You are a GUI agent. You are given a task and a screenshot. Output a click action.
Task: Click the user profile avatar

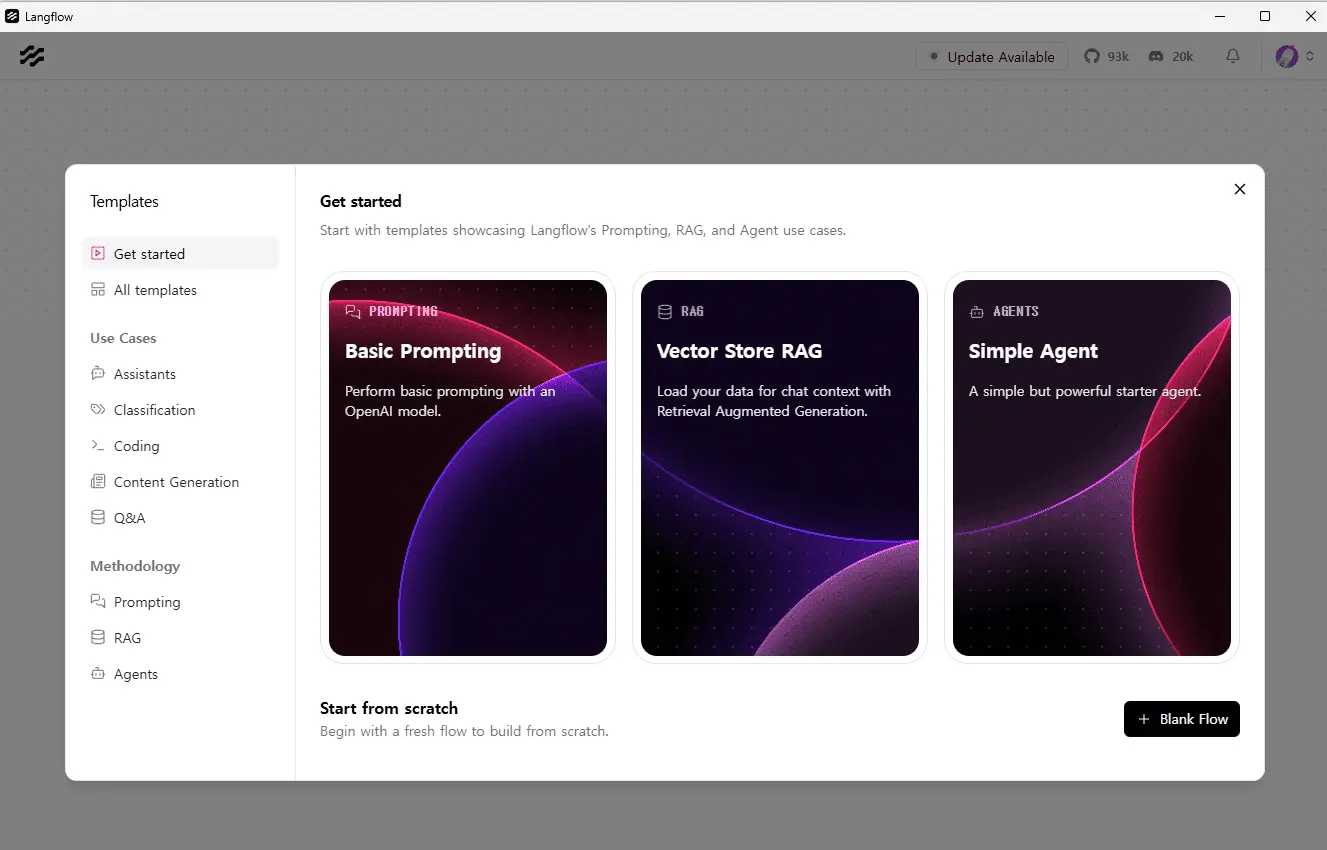1287,57
